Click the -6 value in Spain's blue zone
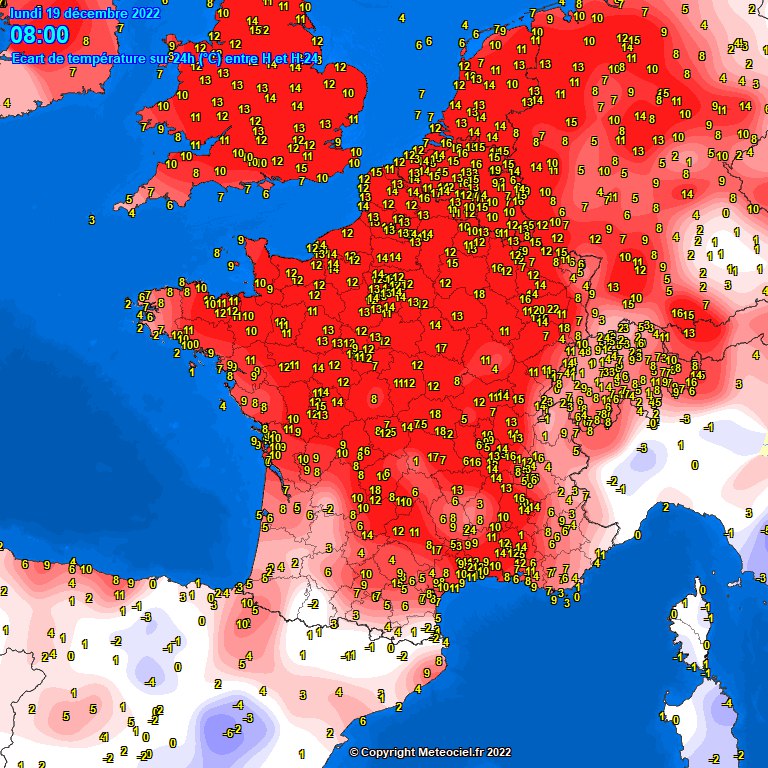This screenshot has width=768, height=768. 229,732
